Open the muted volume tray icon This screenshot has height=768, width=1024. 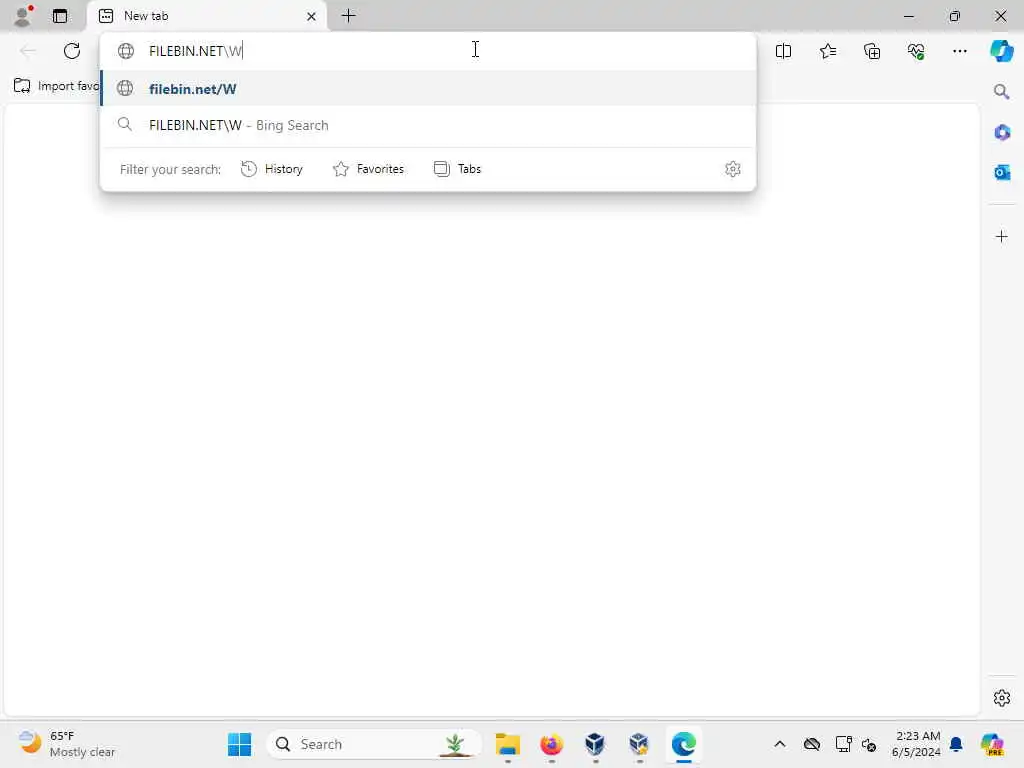869,744
